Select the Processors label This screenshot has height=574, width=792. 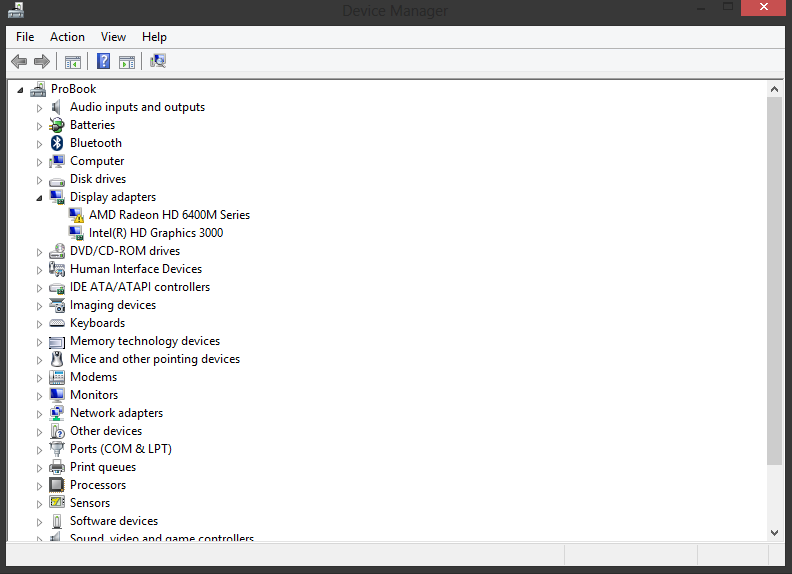coord(97,485)
